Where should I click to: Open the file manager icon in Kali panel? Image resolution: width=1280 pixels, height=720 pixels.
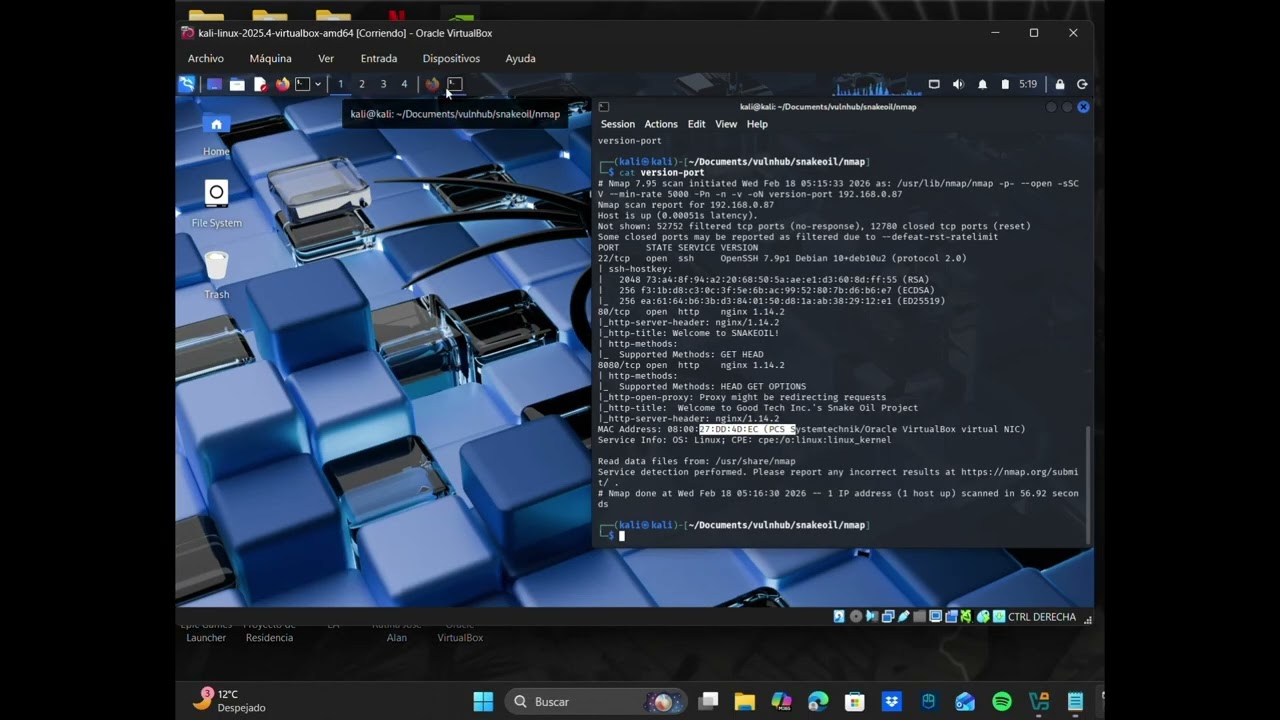click(237, 84)
